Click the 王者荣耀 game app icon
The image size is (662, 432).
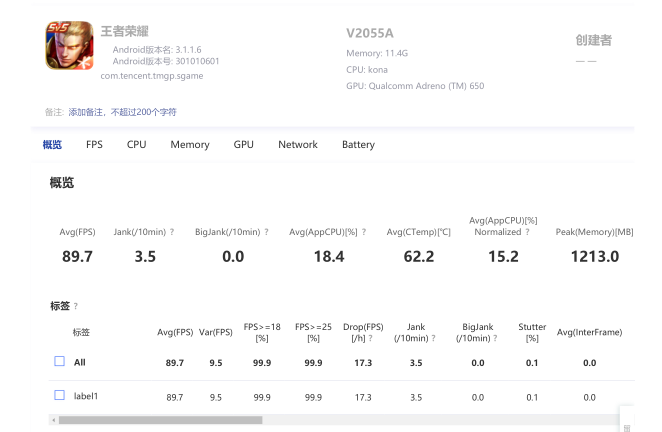coord(69,45)
